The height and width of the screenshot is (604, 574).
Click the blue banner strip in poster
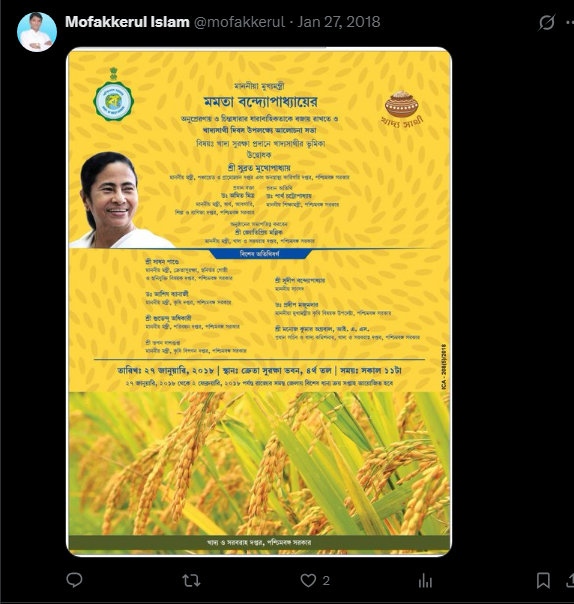click(x=259, y=253)
